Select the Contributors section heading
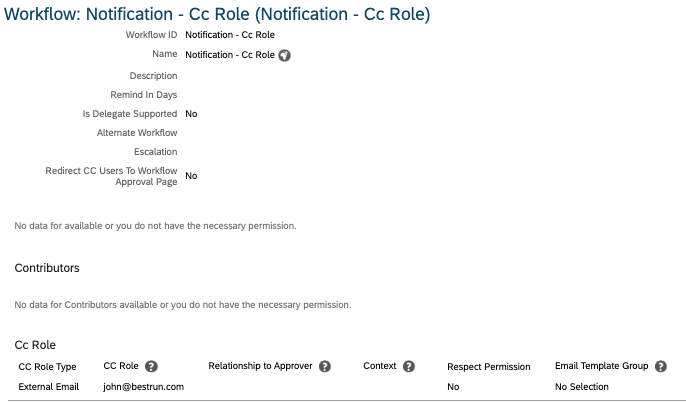The height and width of the screenshot is (403, 686). click(47, 268)
